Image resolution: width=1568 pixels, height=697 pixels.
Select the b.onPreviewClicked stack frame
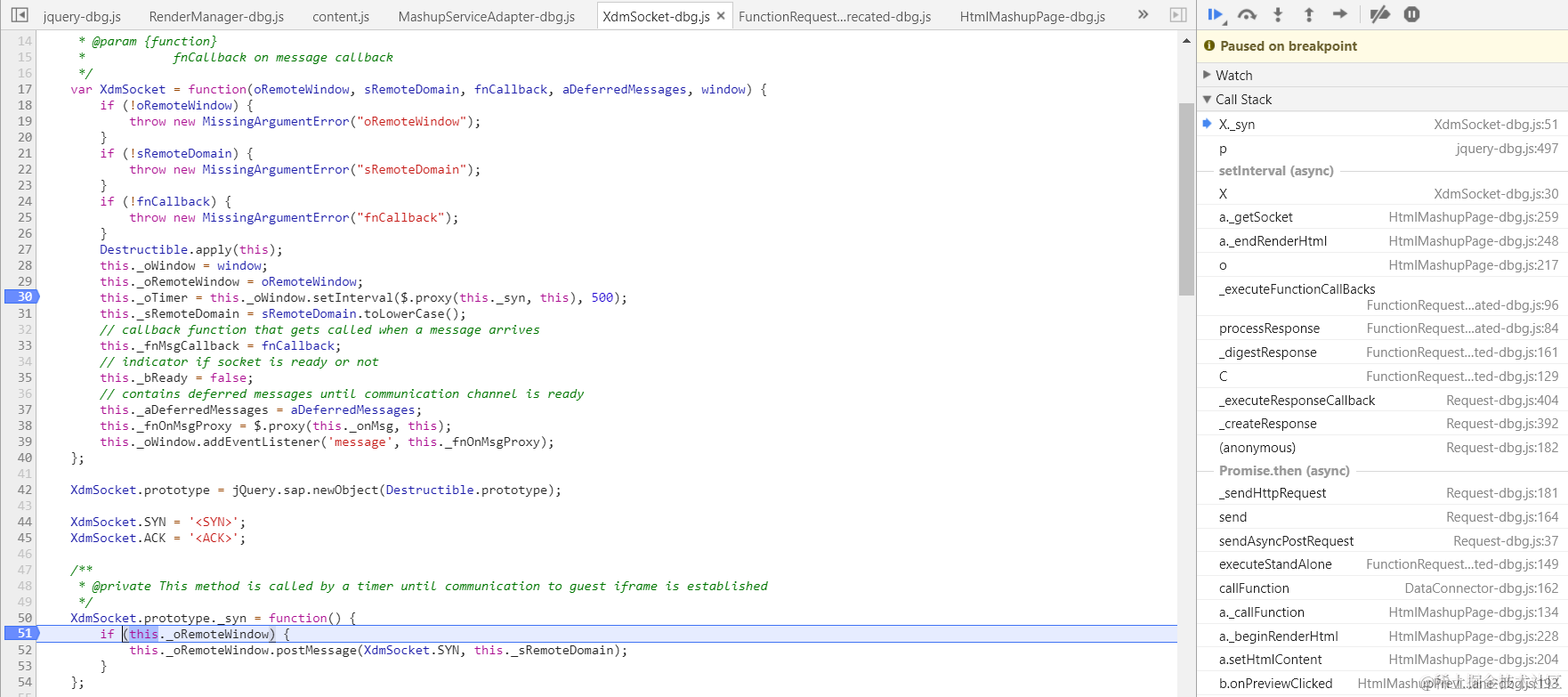pyautogui.click(x=1381, y=684)
